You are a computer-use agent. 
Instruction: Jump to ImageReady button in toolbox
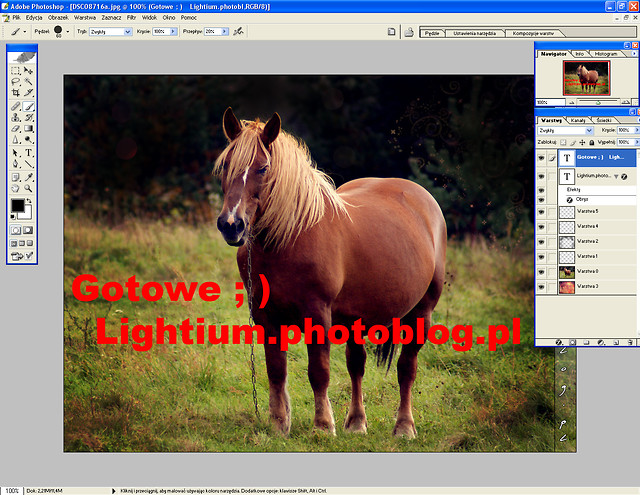pos(22,256)
